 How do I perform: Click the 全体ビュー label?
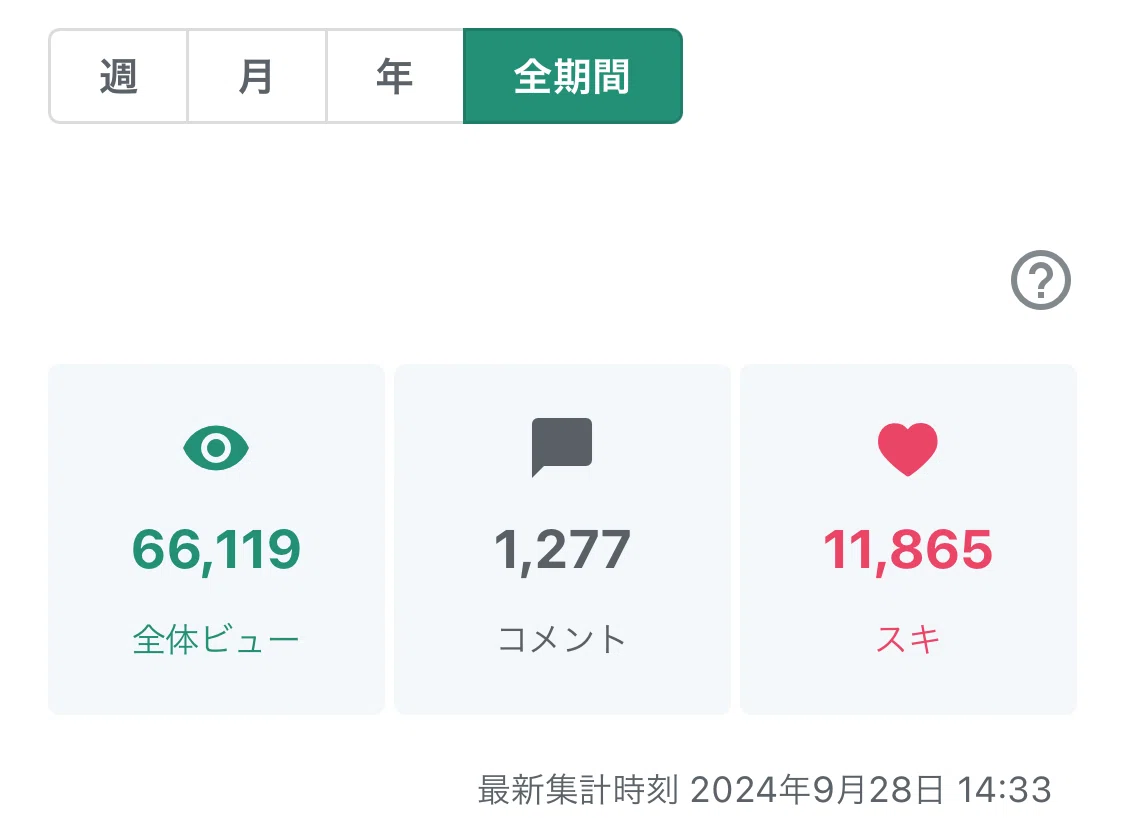216,639
